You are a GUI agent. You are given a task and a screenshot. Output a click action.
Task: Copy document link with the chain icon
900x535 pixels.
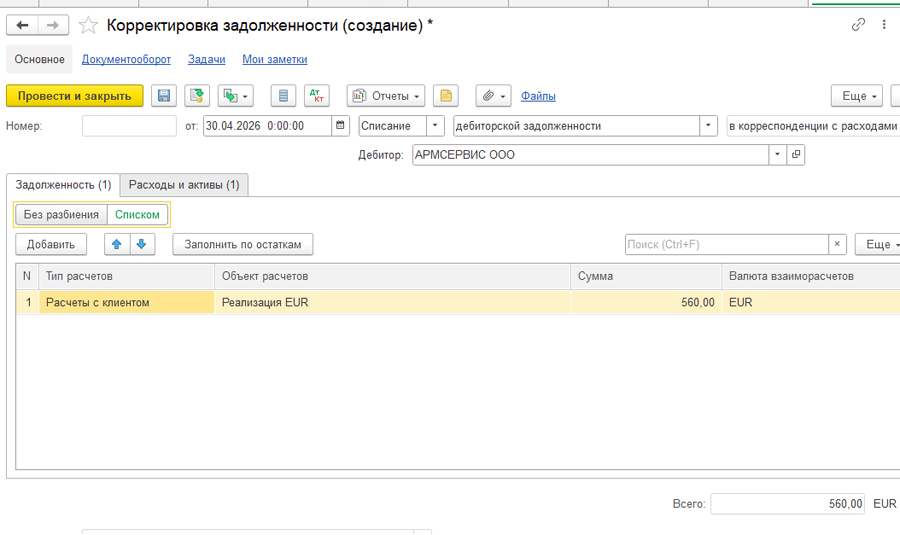pyautogui.click(x=858, y=25)
